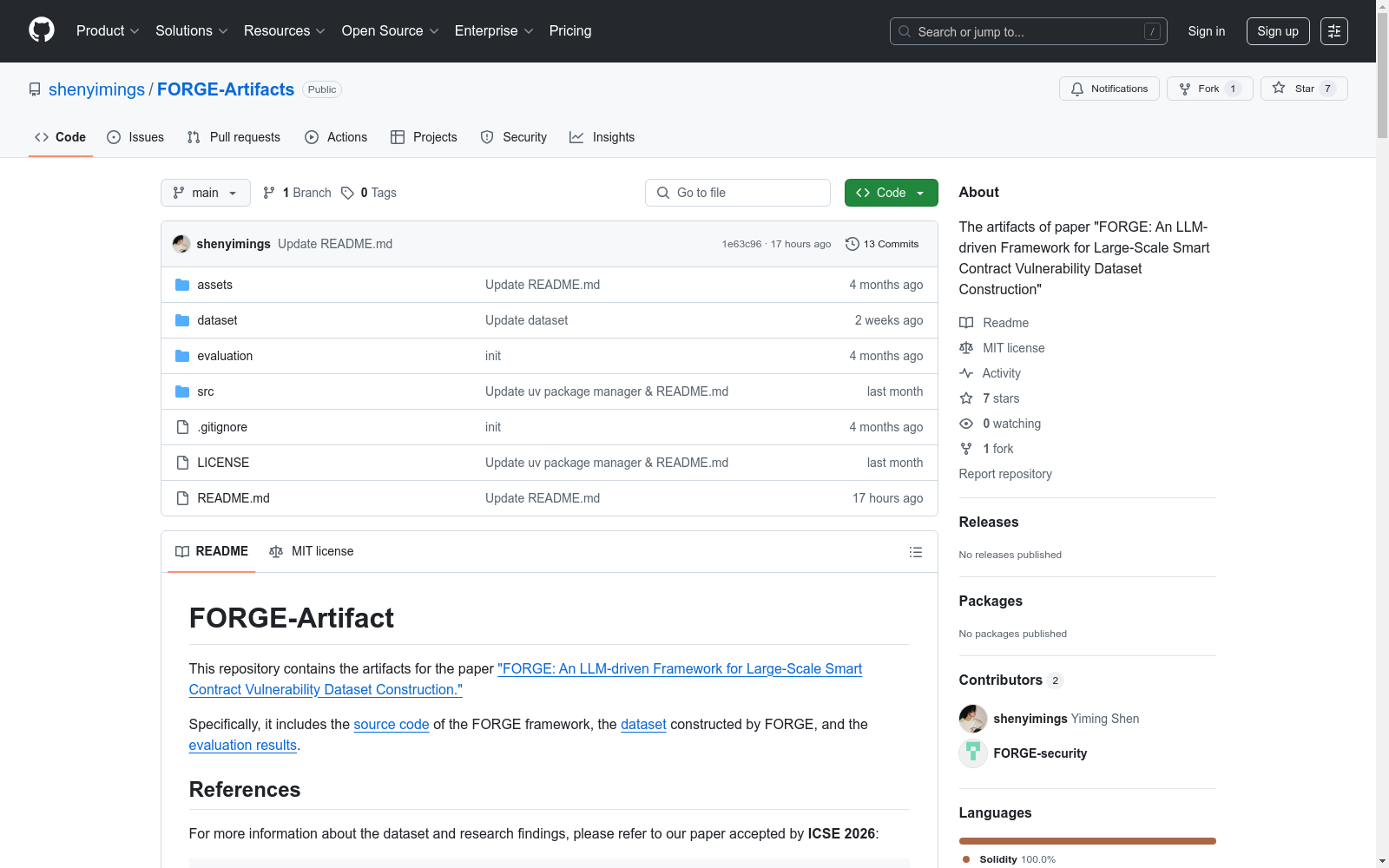This screenshot has width=1389, height=868.
Task: Expand the Enterprise menu
Action: 494,30
